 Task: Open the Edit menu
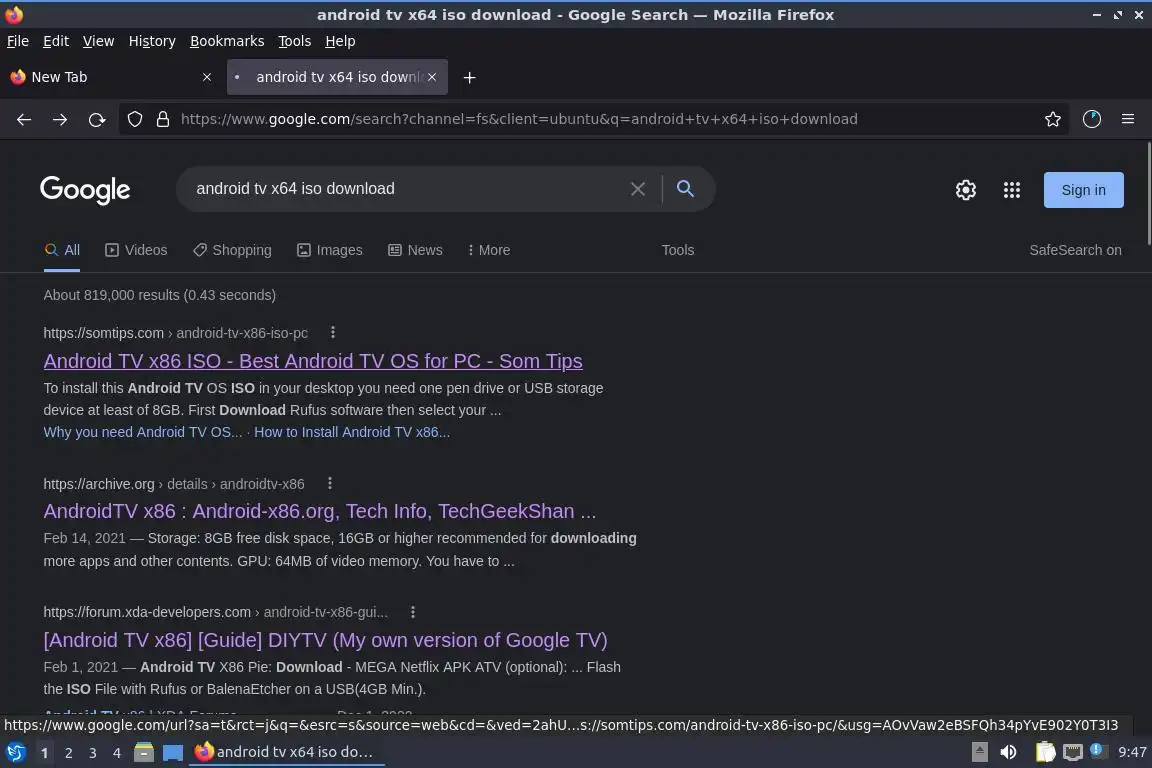56,41
